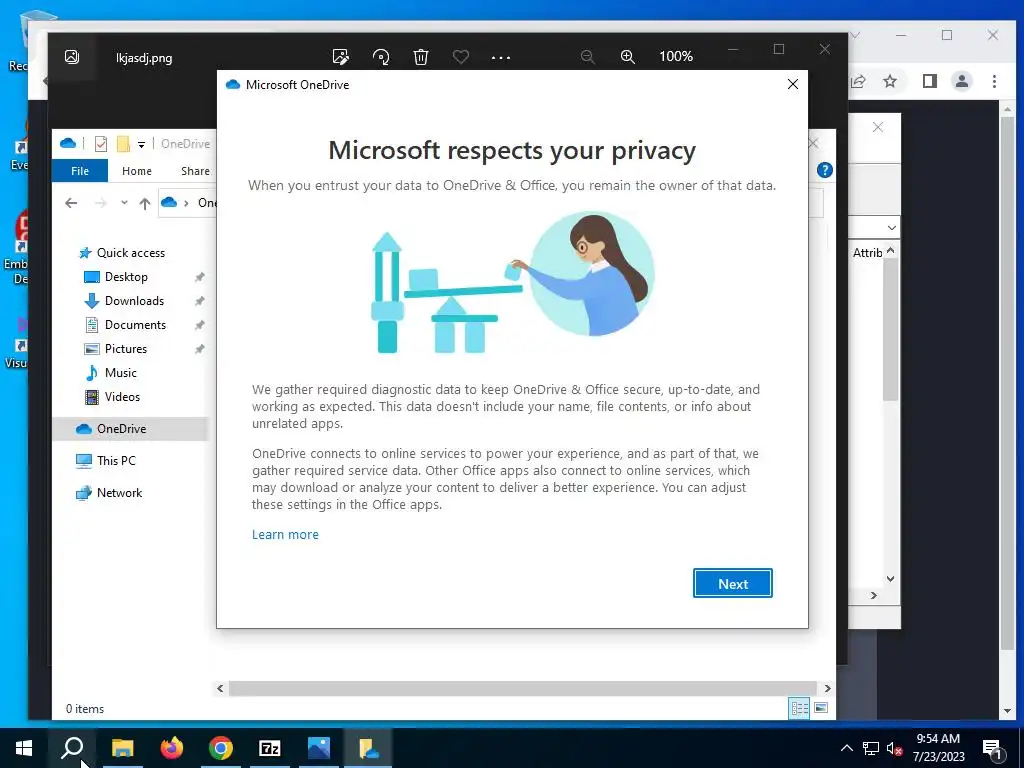Rotate the image in Photos

[381, 57]
